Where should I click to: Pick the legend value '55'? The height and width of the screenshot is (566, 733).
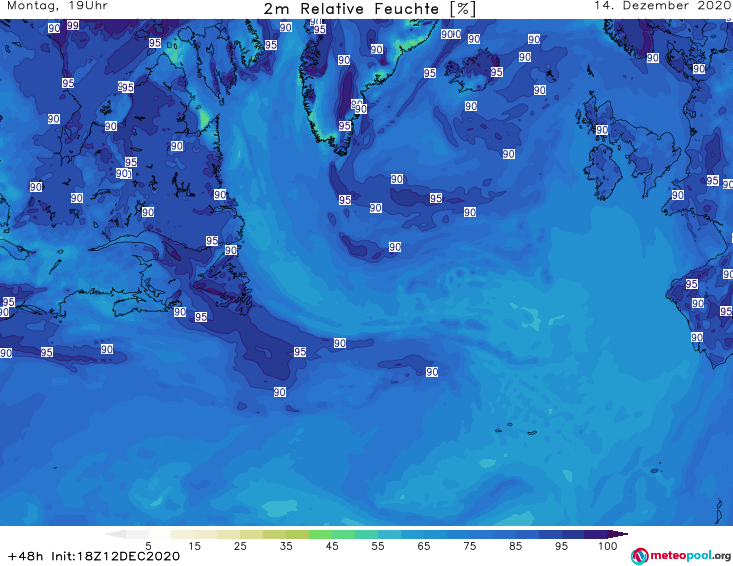coord(378,546)
